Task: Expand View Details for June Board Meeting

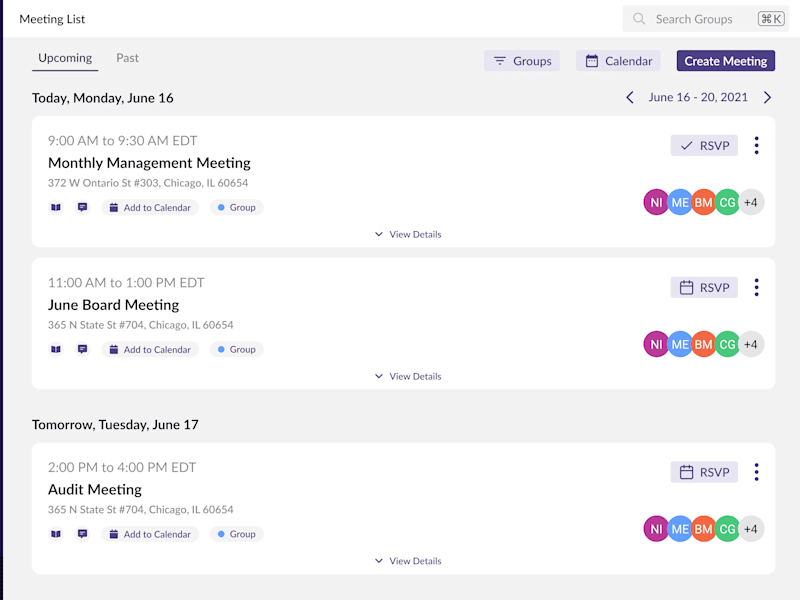Action: coord(408,376)
